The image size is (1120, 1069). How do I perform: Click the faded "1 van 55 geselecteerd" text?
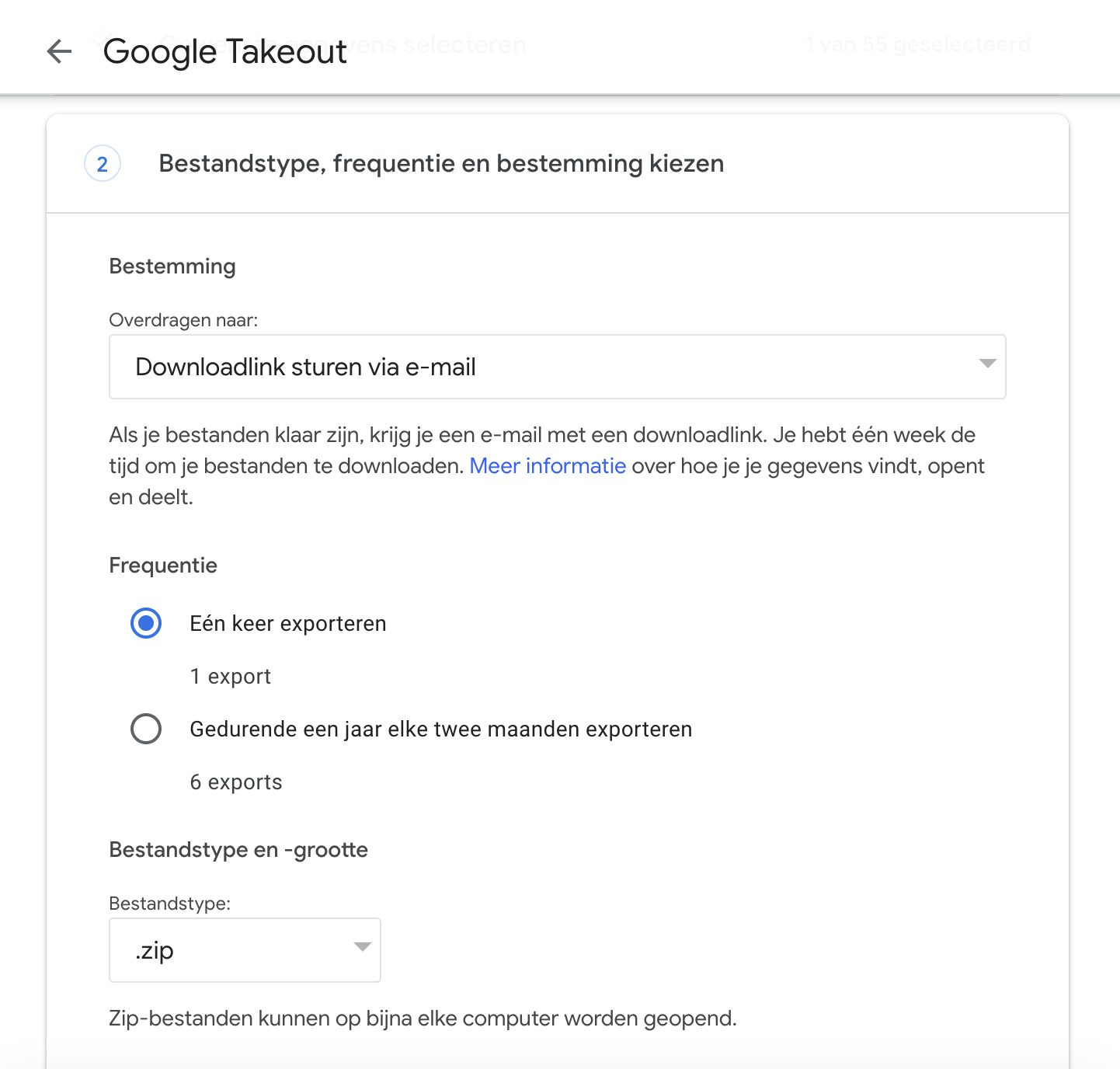click(x=918, y=44)
